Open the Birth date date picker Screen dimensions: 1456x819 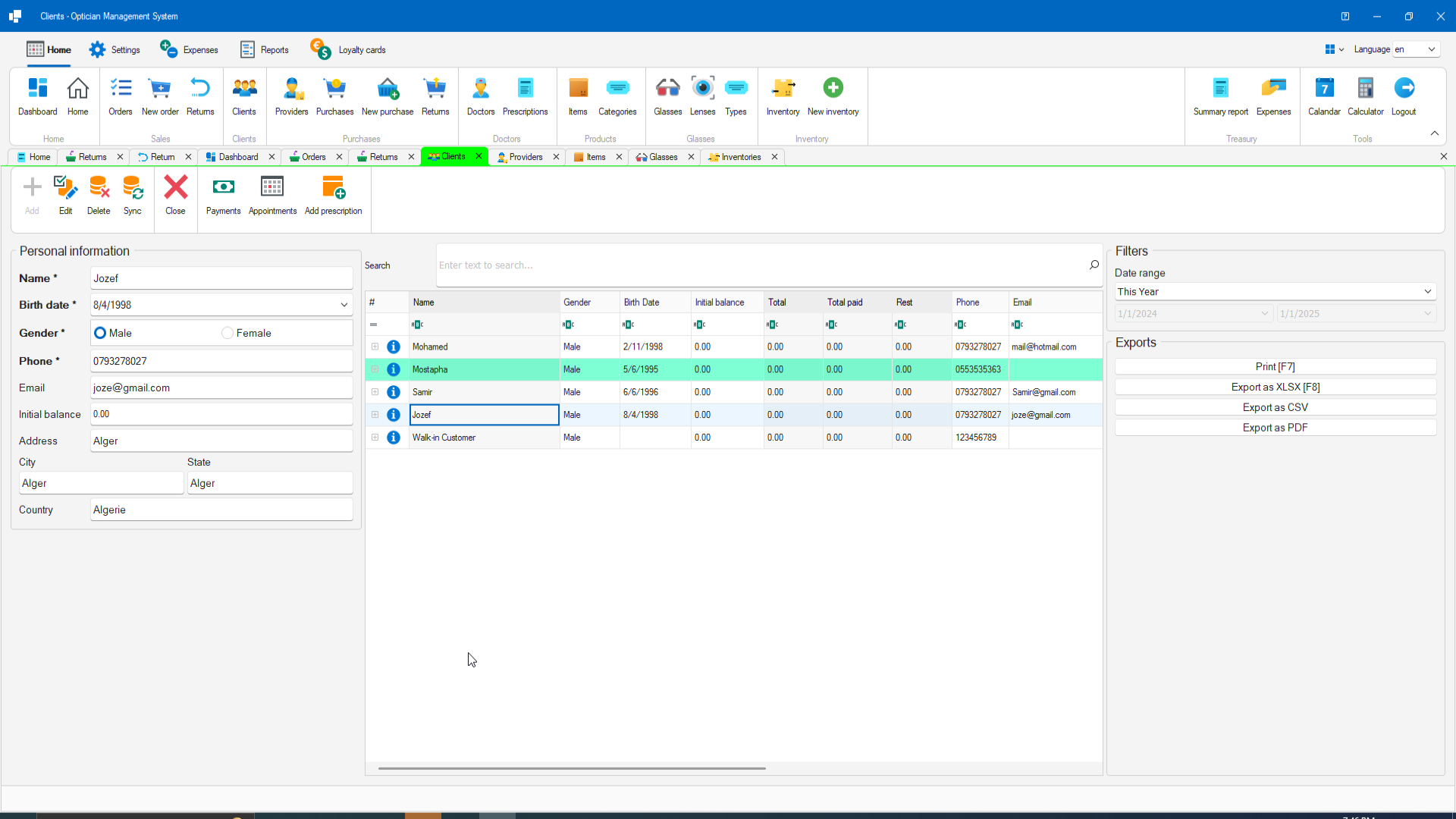point(344,305)
